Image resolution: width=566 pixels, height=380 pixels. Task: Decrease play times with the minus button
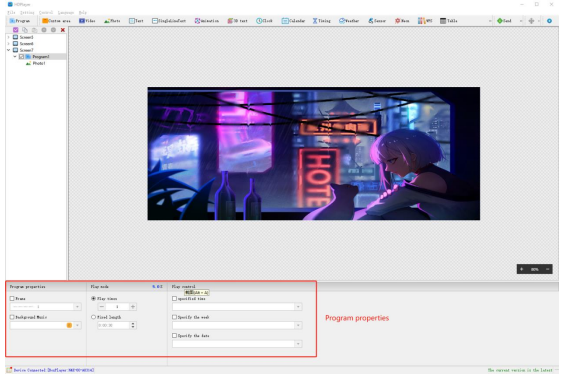coord(102,307)
